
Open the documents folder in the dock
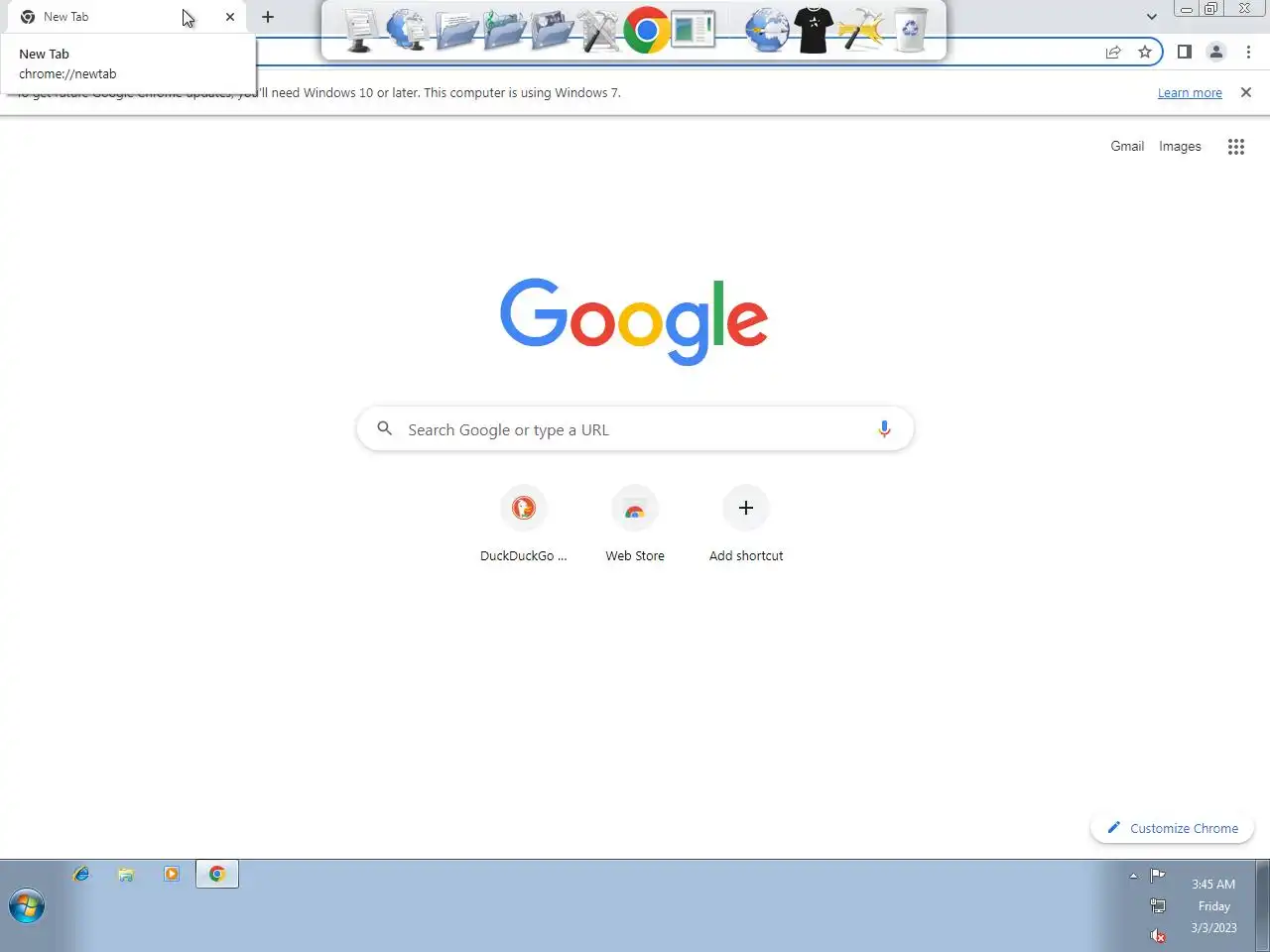[456, 30]
